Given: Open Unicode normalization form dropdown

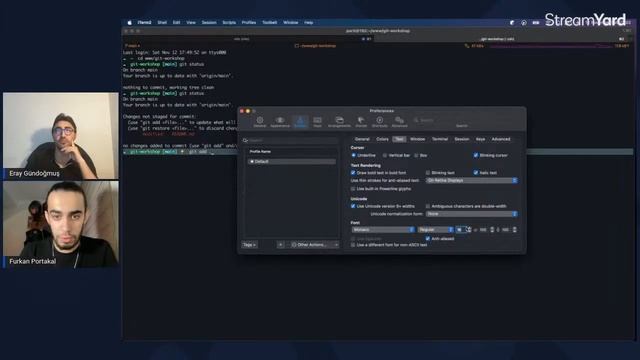Looking at the screenshot, I should 471,214.
